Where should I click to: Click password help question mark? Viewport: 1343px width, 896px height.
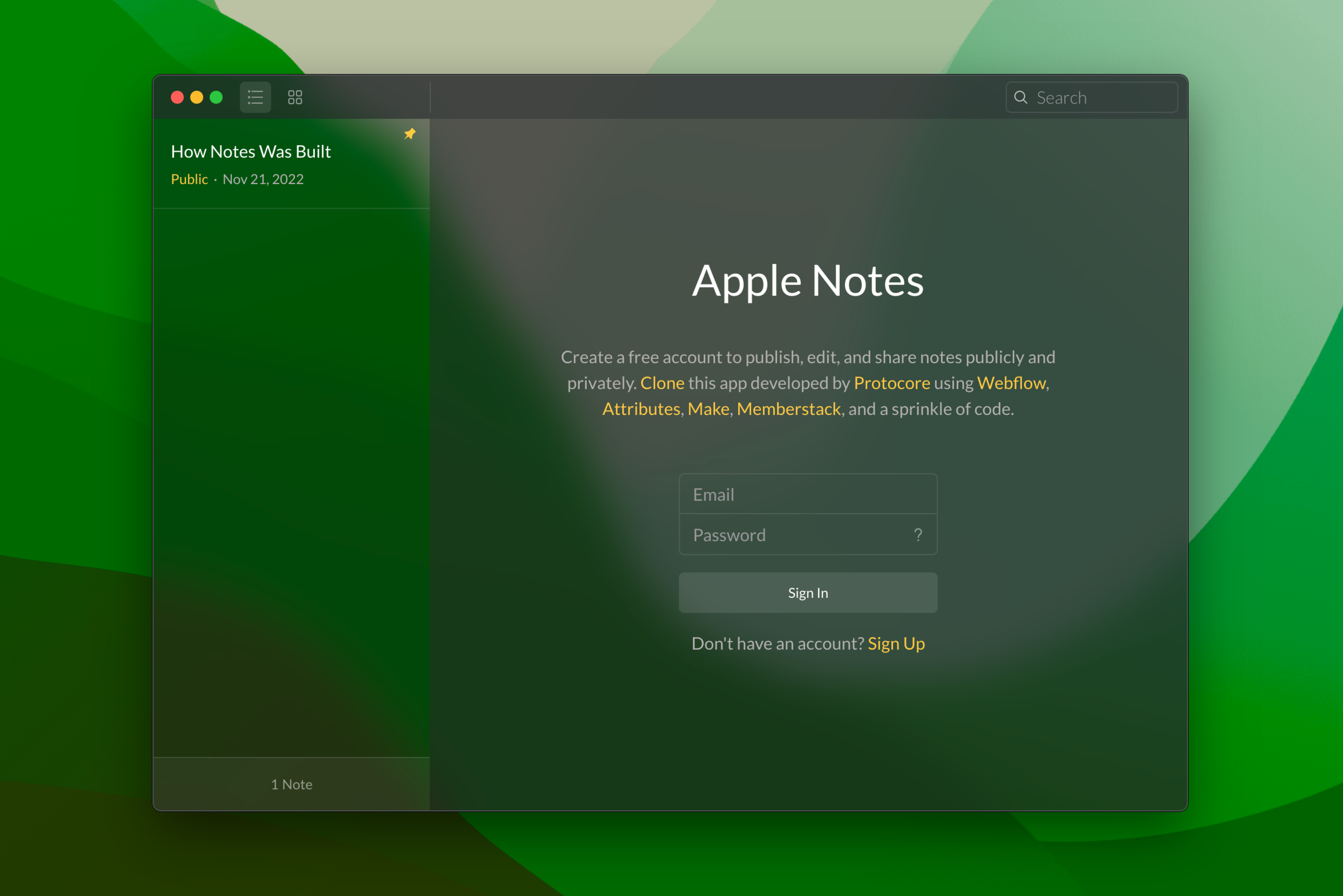pyautogui.click(x=918, y=535)
